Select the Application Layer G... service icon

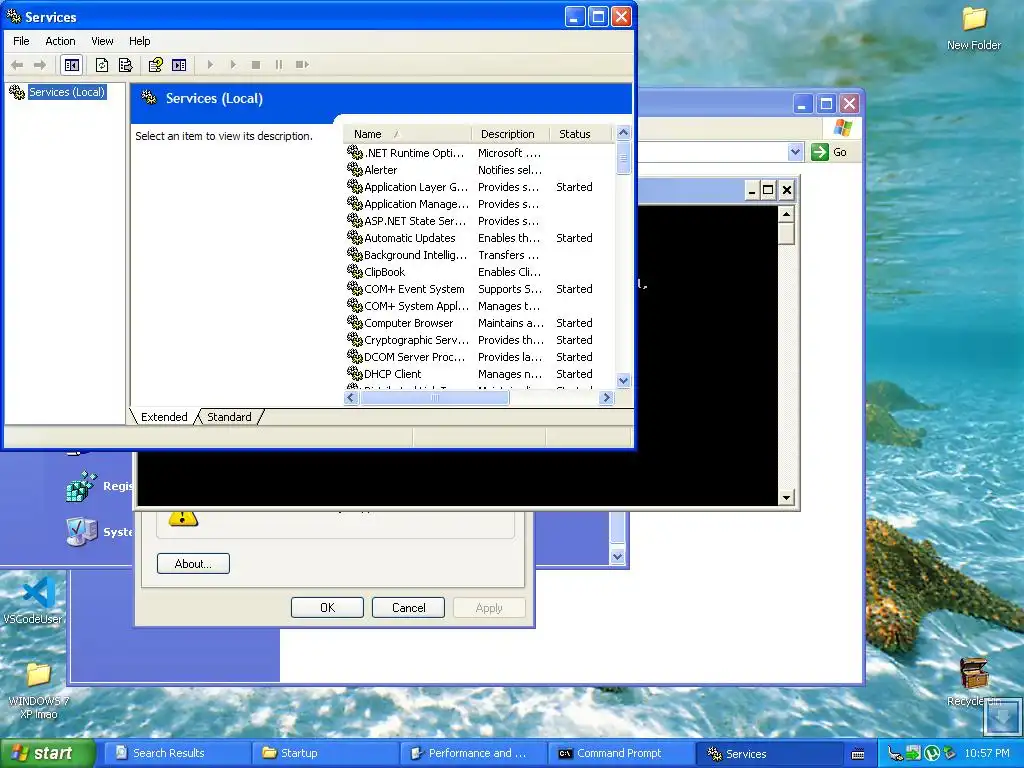coord(355,186)
